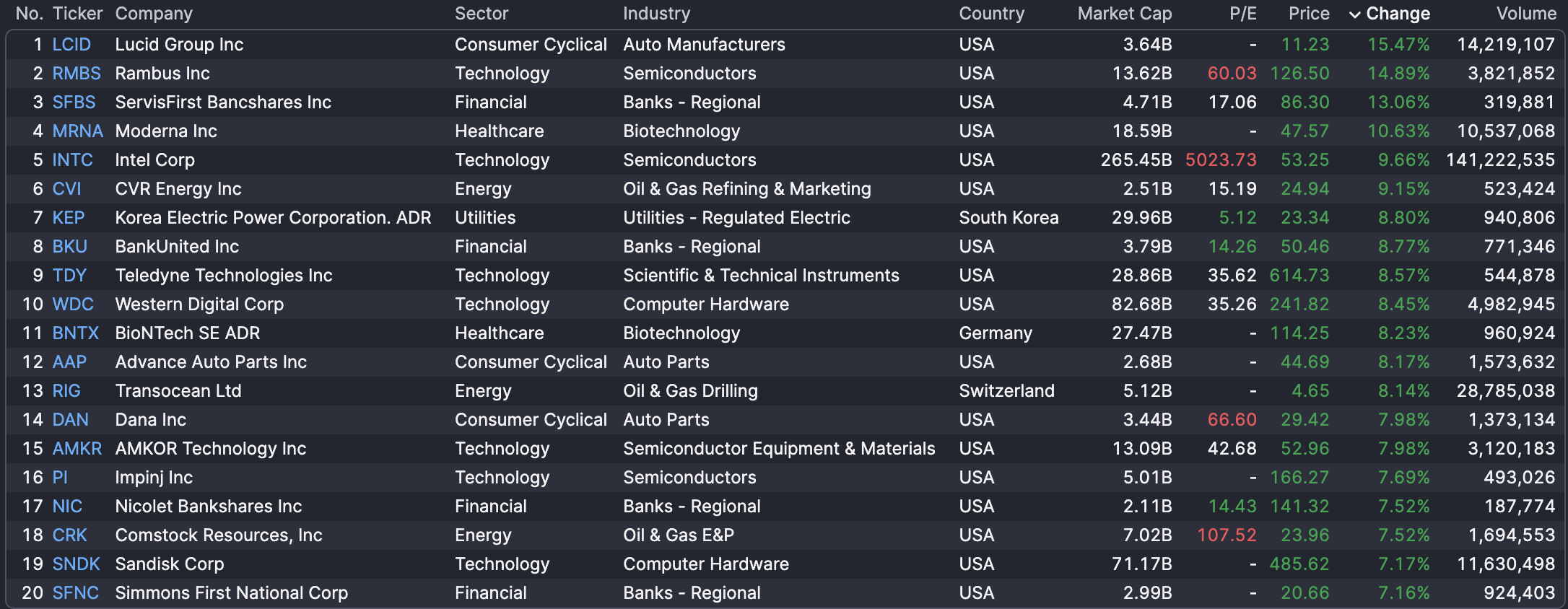Click the Country column header

click(x=991, y=14)
